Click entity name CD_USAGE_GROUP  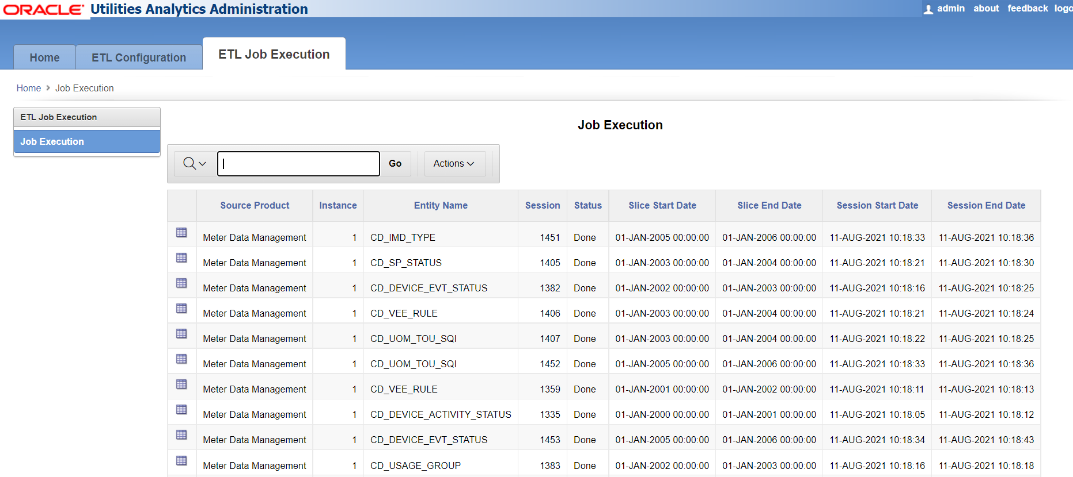415,465
